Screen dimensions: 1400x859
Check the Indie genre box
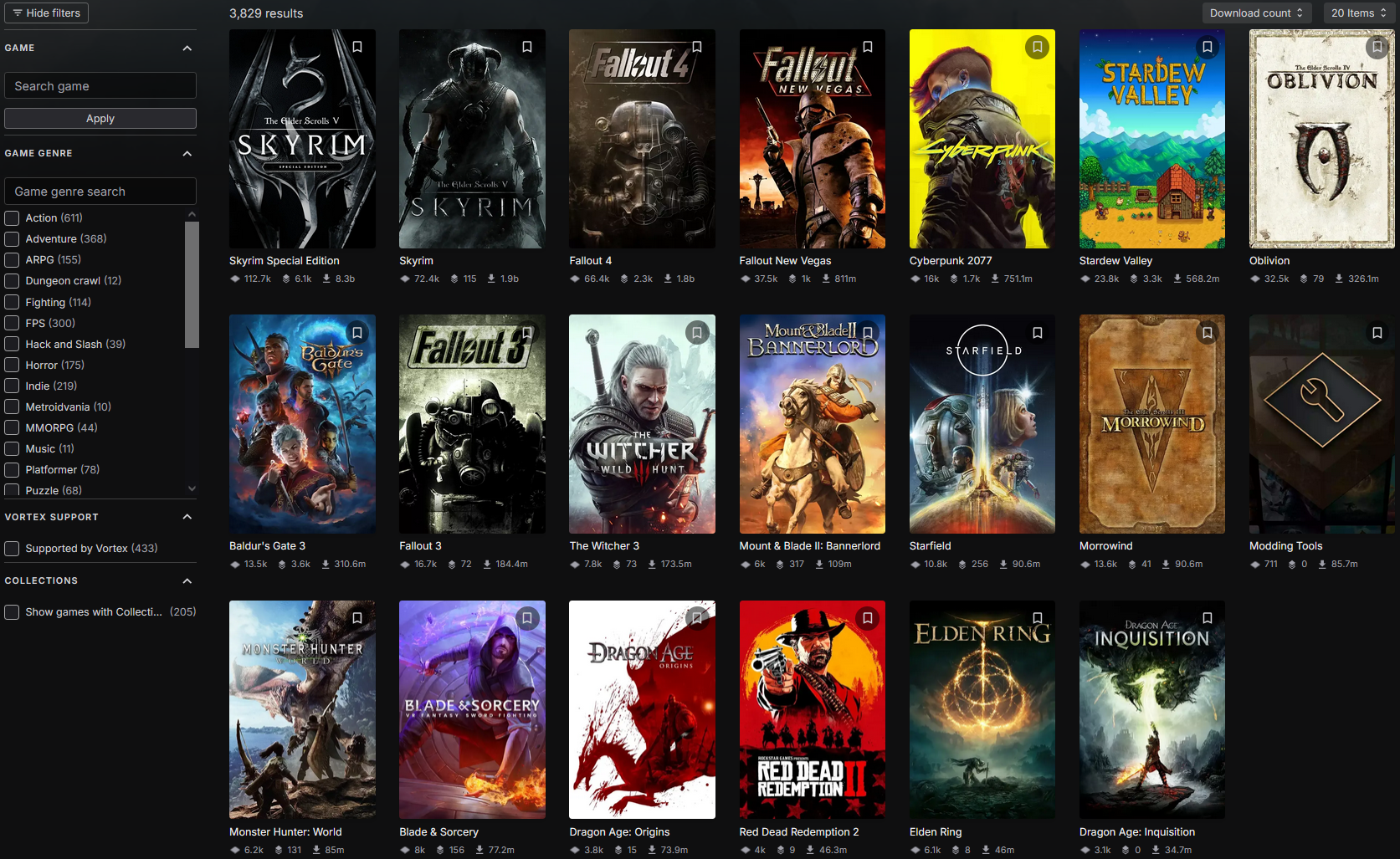(12, 386)
